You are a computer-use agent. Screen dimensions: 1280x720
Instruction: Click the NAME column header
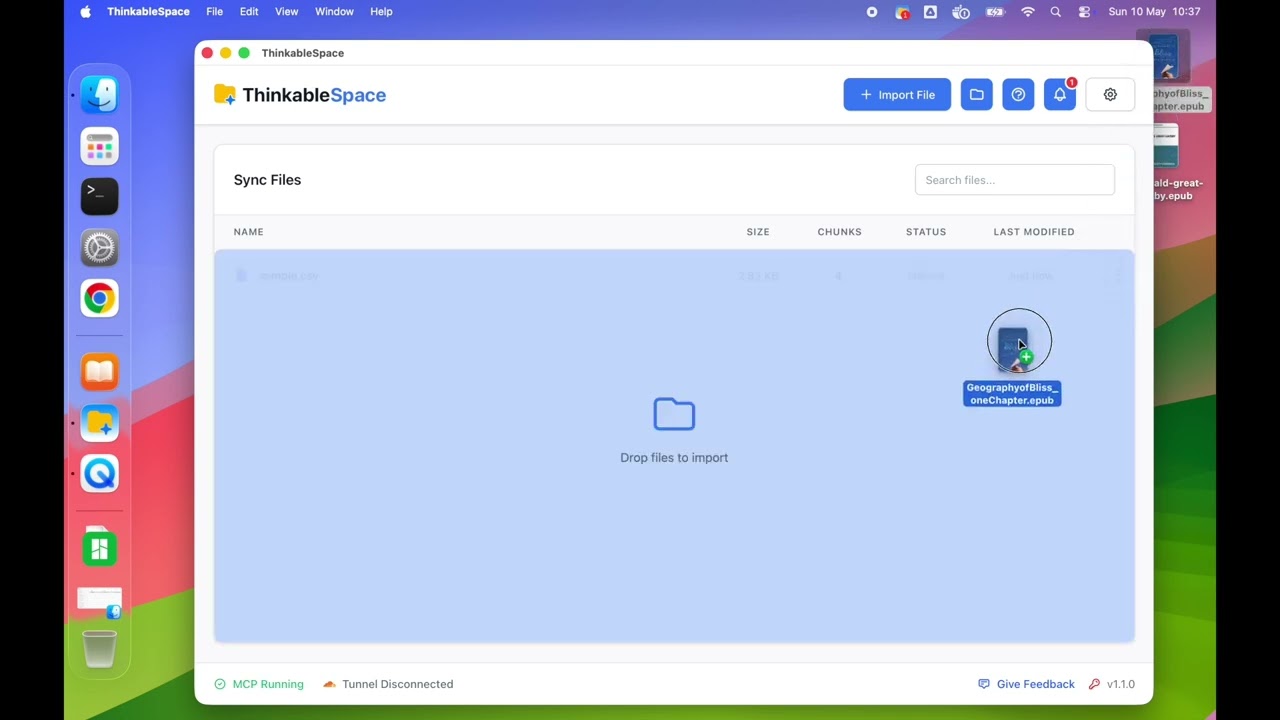(249, 232)
